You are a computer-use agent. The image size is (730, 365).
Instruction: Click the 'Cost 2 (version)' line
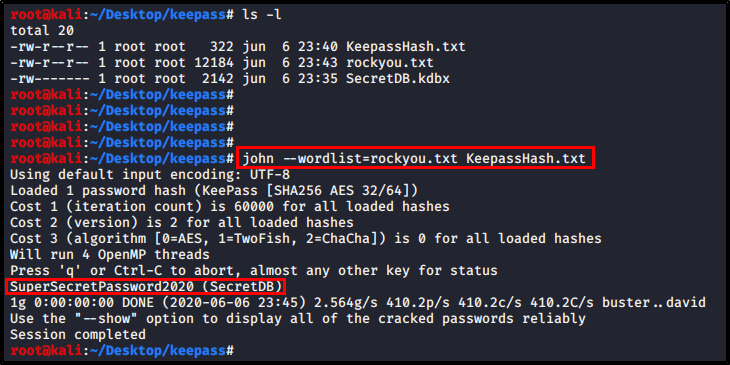point(182,223)
